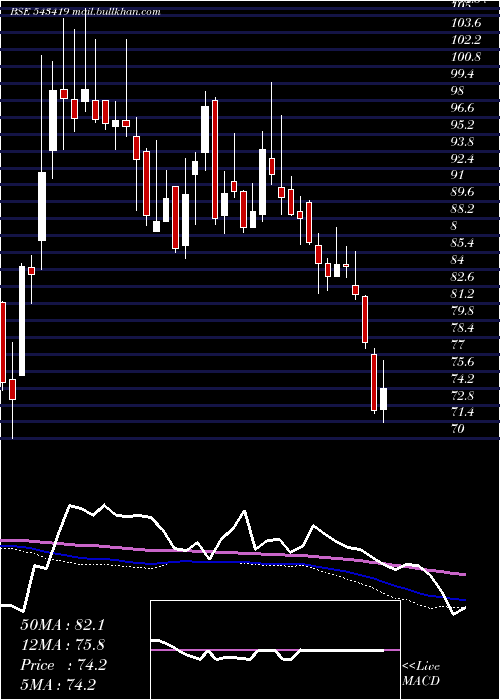Click the '12MA : 75.8' indicator text
Screen dimensions: 500x700
click(x=62, y=645)
